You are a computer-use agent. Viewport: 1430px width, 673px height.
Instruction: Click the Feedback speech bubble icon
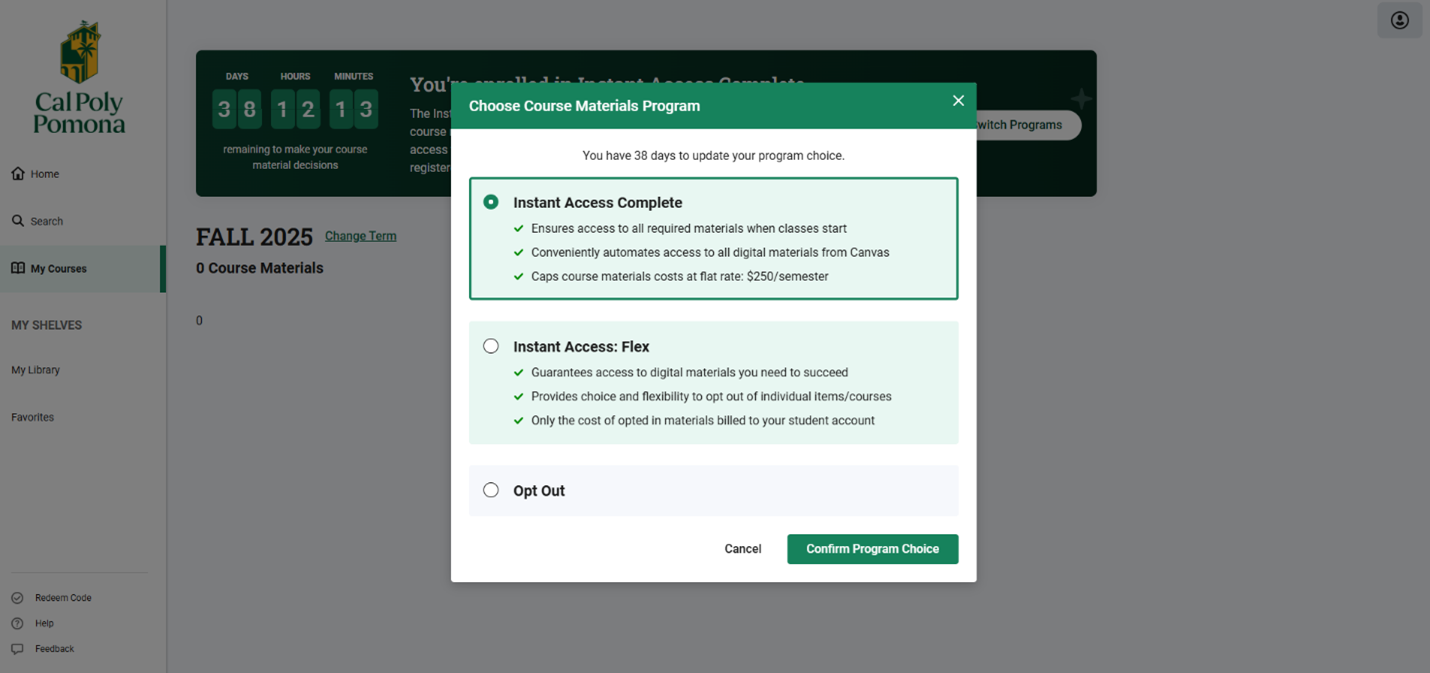(x=17, y=648)
